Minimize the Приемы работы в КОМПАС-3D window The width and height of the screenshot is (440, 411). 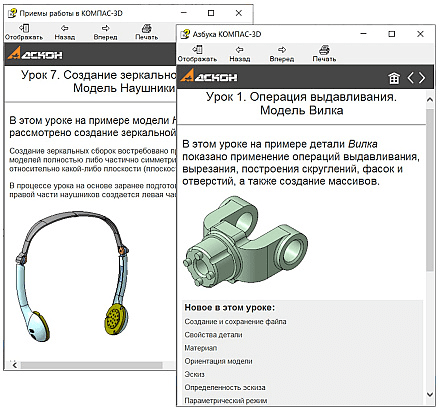coord(184,13)
